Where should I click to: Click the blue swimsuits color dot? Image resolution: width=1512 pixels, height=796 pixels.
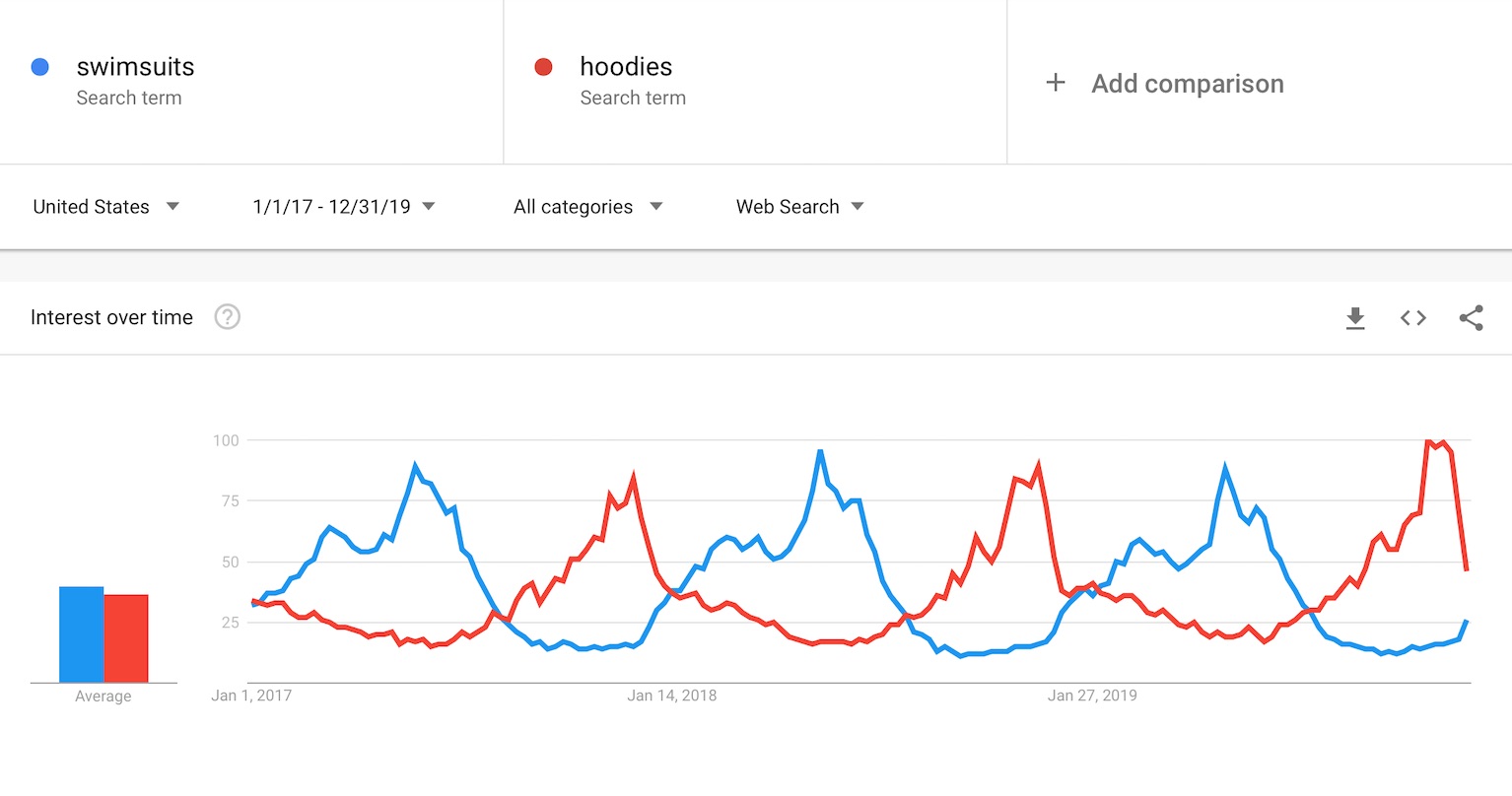click(x=40, y=67)
